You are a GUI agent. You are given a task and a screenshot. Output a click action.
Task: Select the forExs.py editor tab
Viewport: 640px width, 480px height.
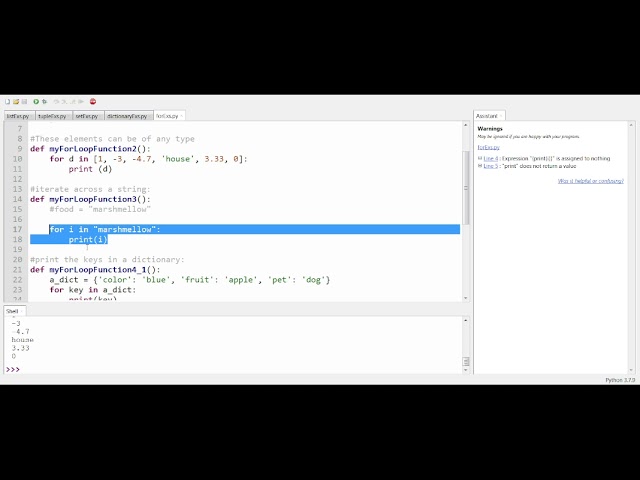[167, 116]
